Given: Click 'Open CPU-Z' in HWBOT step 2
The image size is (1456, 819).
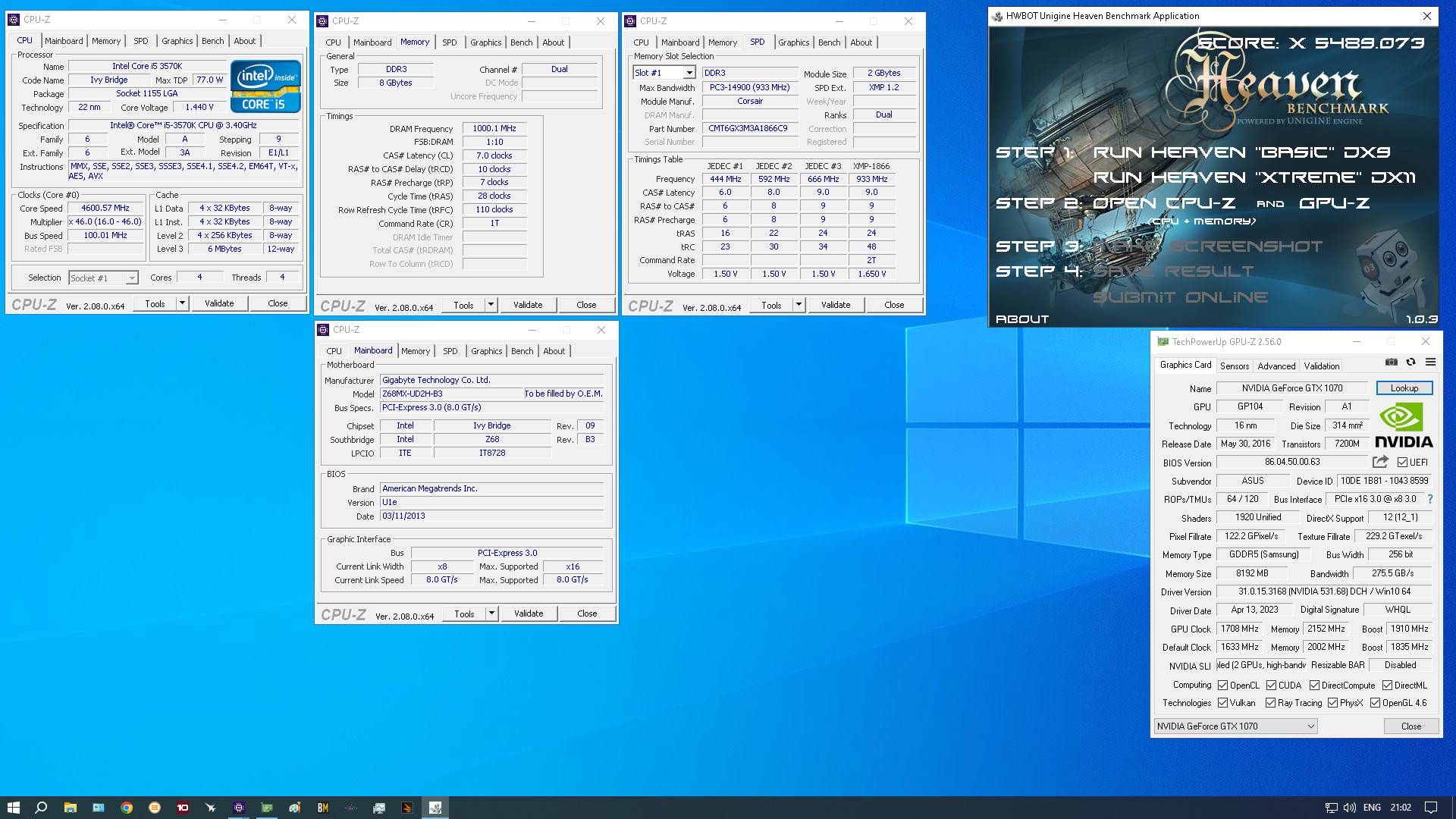Looking at the screenshot, I should 1163,203.
